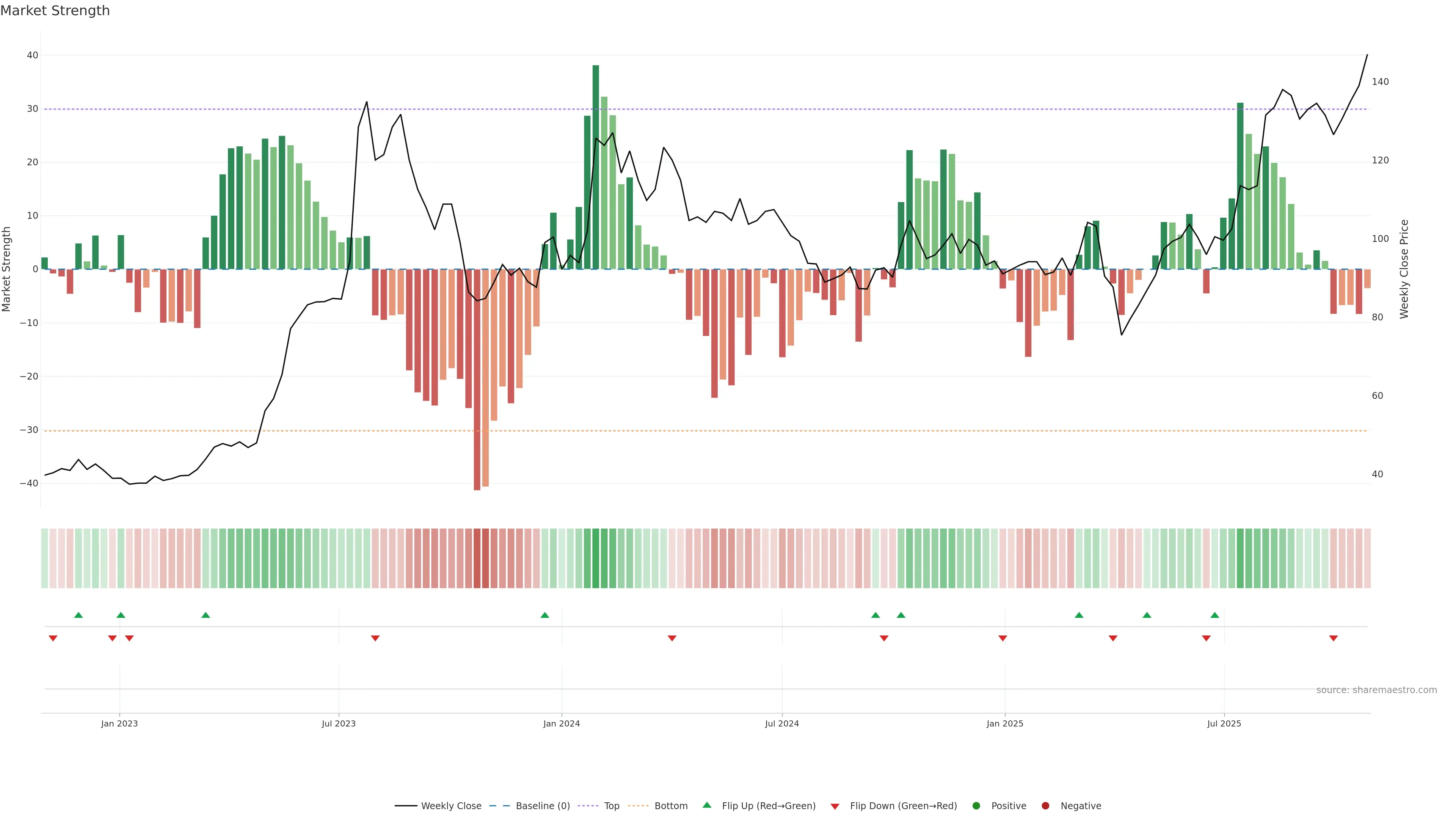Click the green Positive circle in legend
The width and height of the screenshot is (1456, 819).
pyautogui.click(x=976, y=805)
